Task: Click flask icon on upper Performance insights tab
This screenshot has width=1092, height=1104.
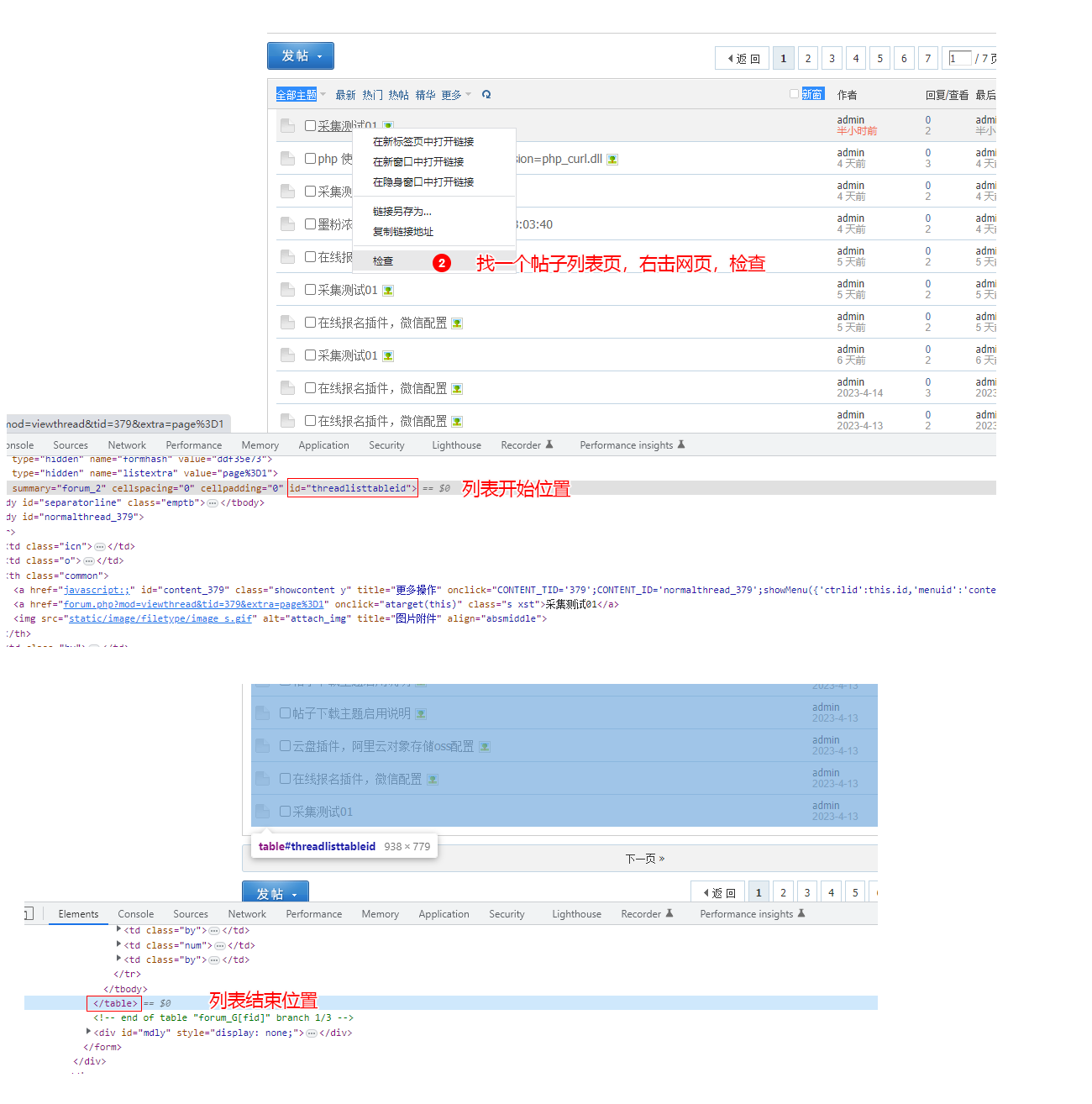Action: coord(681,444)
